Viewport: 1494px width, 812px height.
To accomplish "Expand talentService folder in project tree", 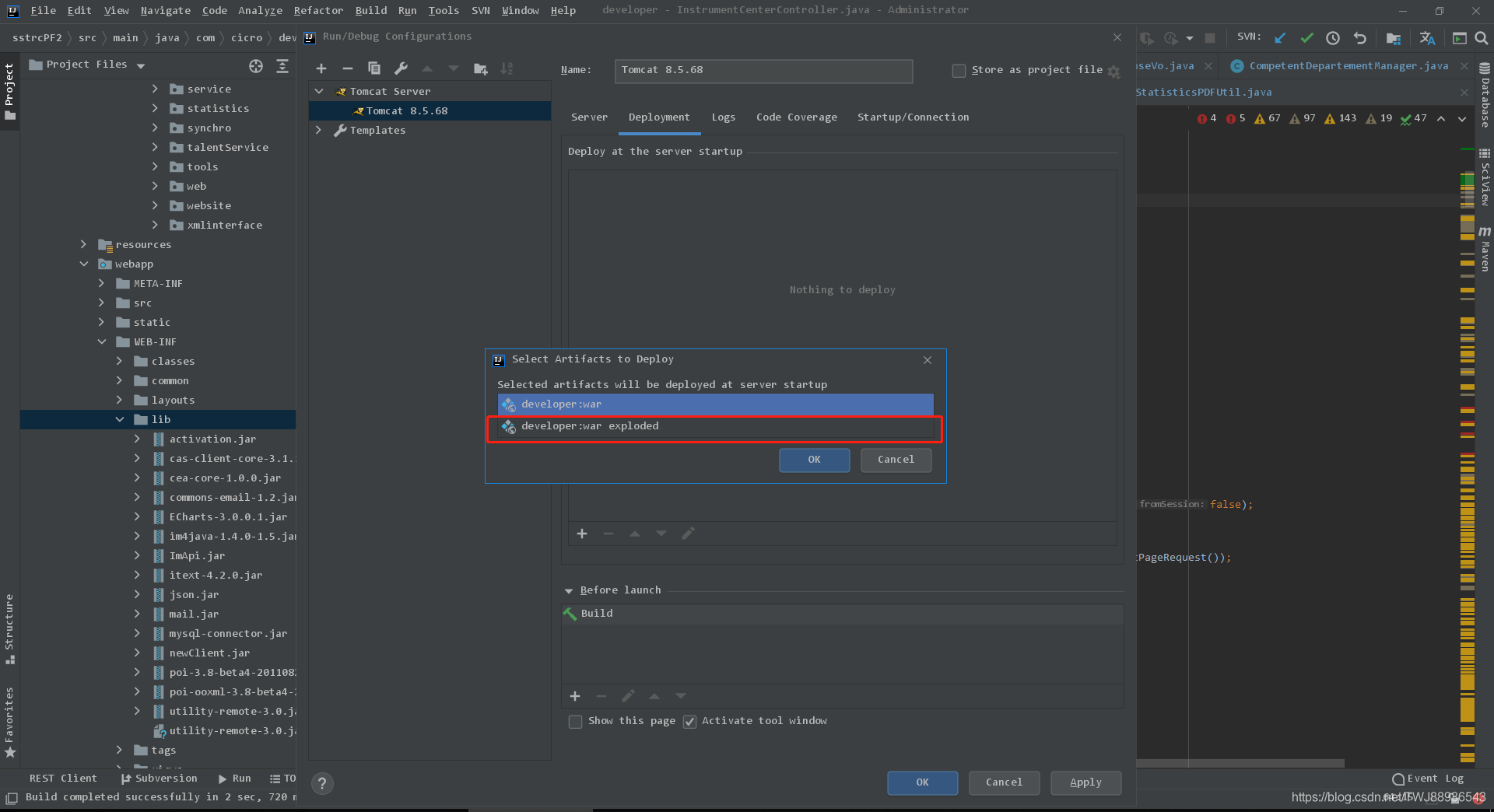I will point(156,147).
